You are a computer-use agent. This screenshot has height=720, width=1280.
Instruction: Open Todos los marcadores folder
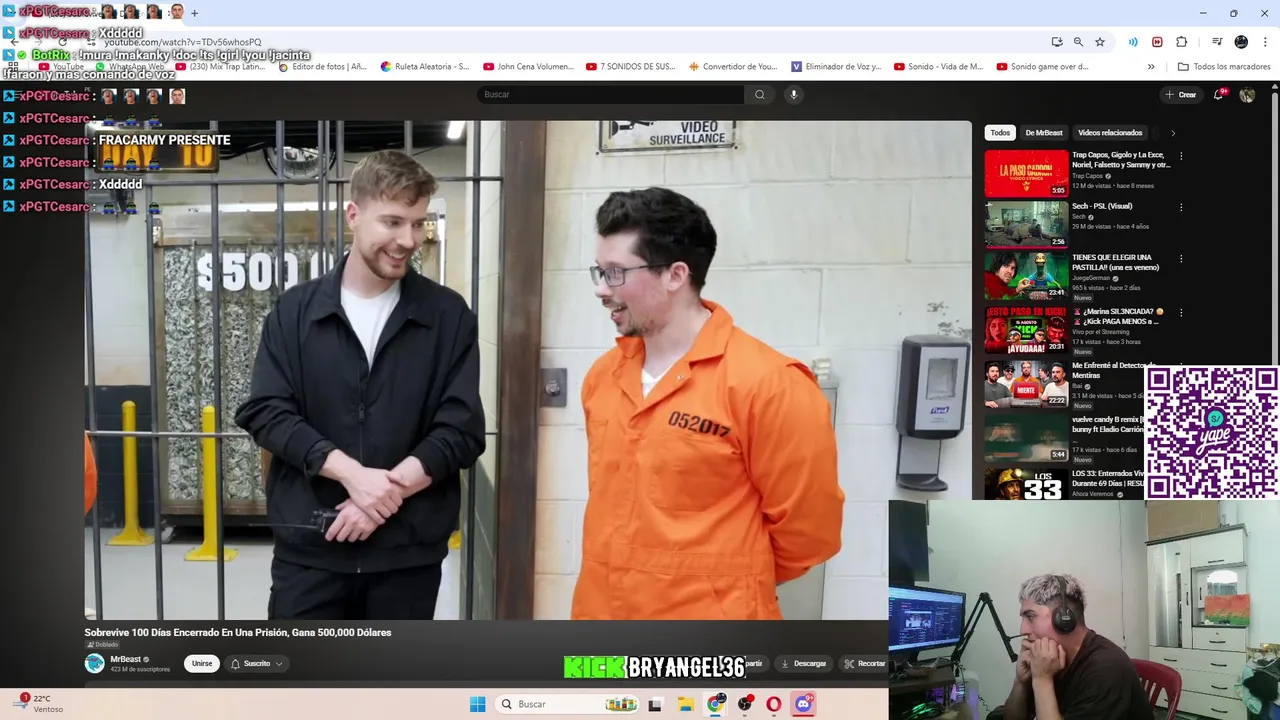(x=1224, y=67)
